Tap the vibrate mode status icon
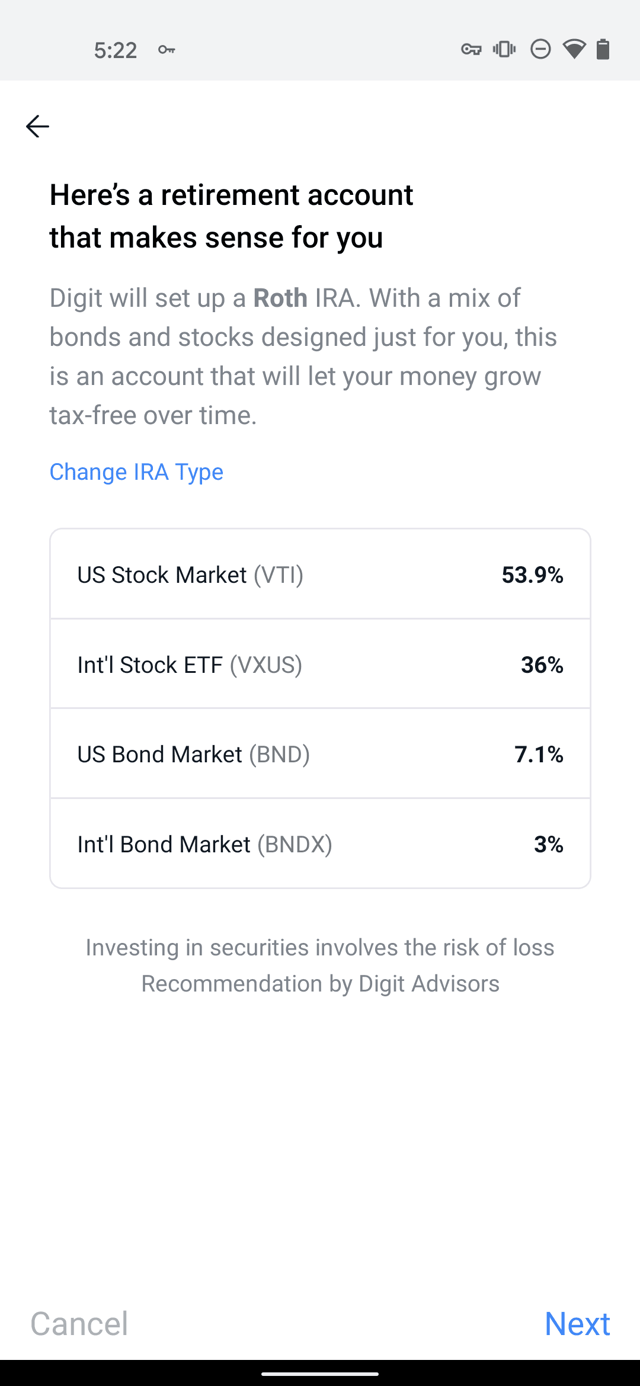The width and height of the screenshot is (640, 1386). coord(505,48)
